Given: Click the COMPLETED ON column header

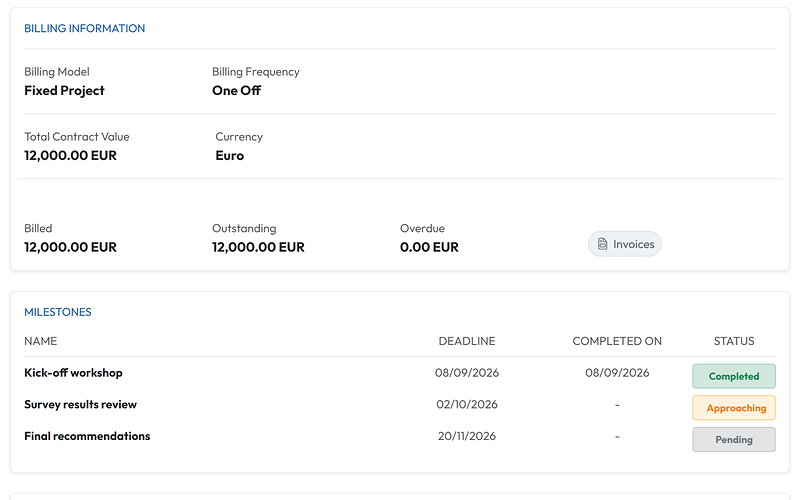Looking at the screenshot, I should pos(617,341).
